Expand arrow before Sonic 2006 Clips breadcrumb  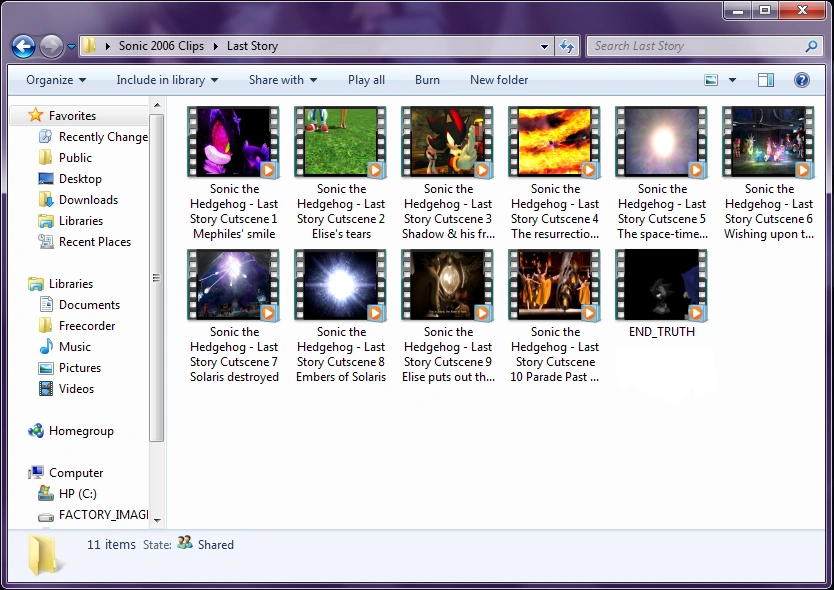[107, 46]
